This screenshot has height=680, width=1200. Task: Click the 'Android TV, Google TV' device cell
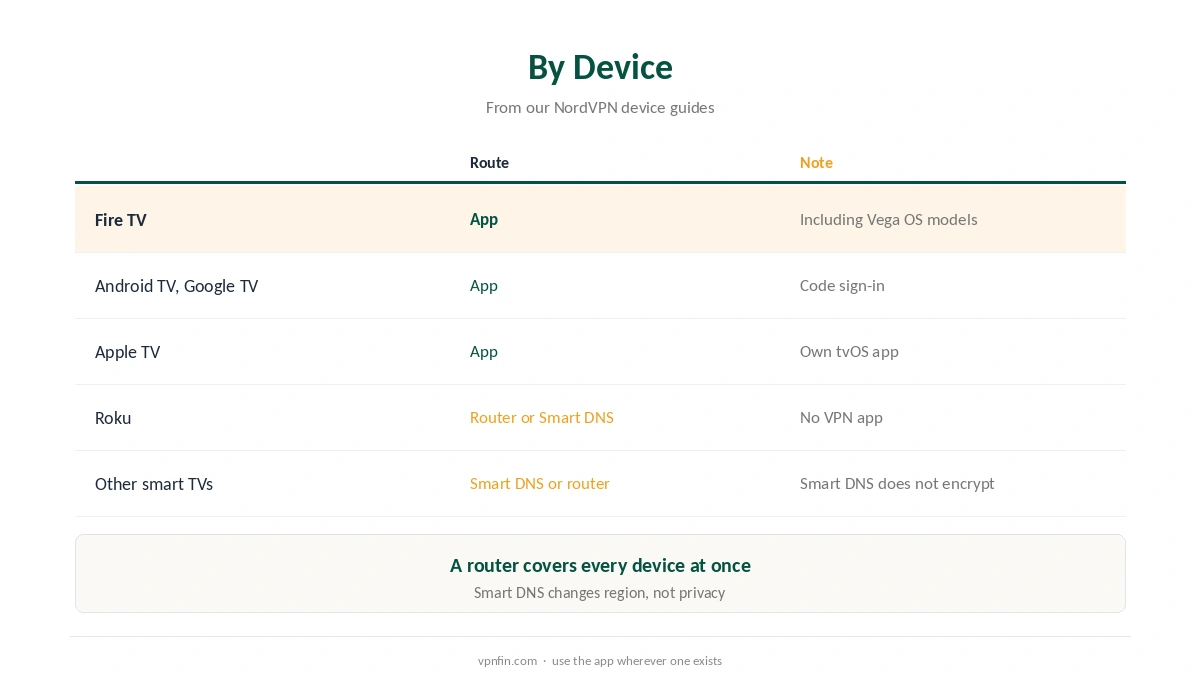176,286
